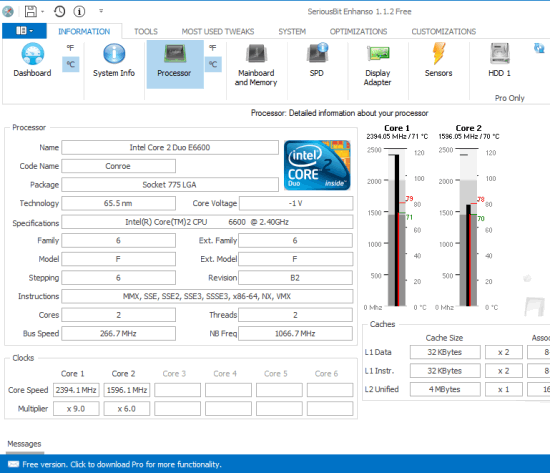
Task: Open Mainboard and Memory details
Action: click(x=256, y=65)
